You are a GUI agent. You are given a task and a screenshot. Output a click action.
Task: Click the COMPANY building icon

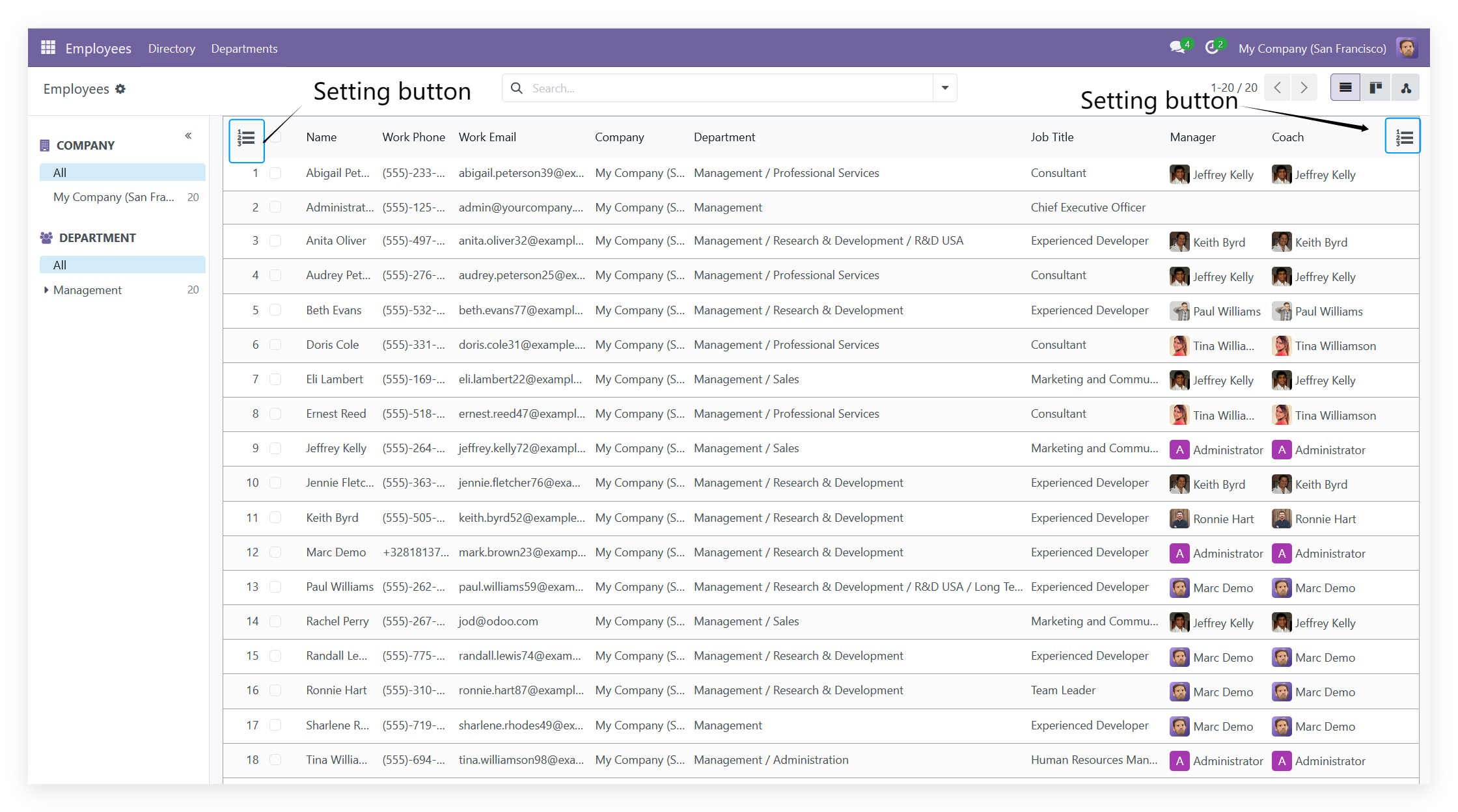45,146
